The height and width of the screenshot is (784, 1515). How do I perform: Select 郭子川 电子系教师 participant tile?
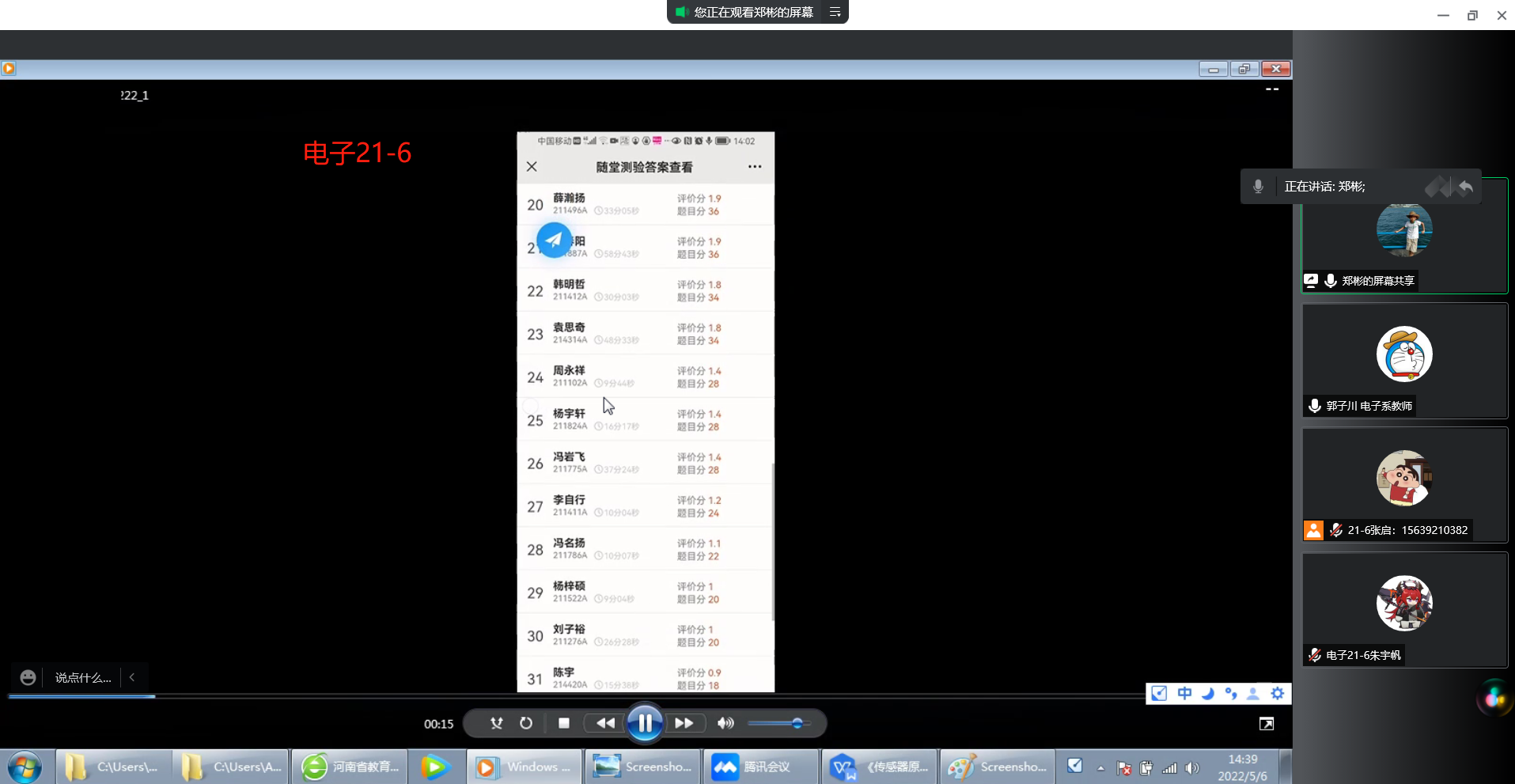(x=1404, y=361)
